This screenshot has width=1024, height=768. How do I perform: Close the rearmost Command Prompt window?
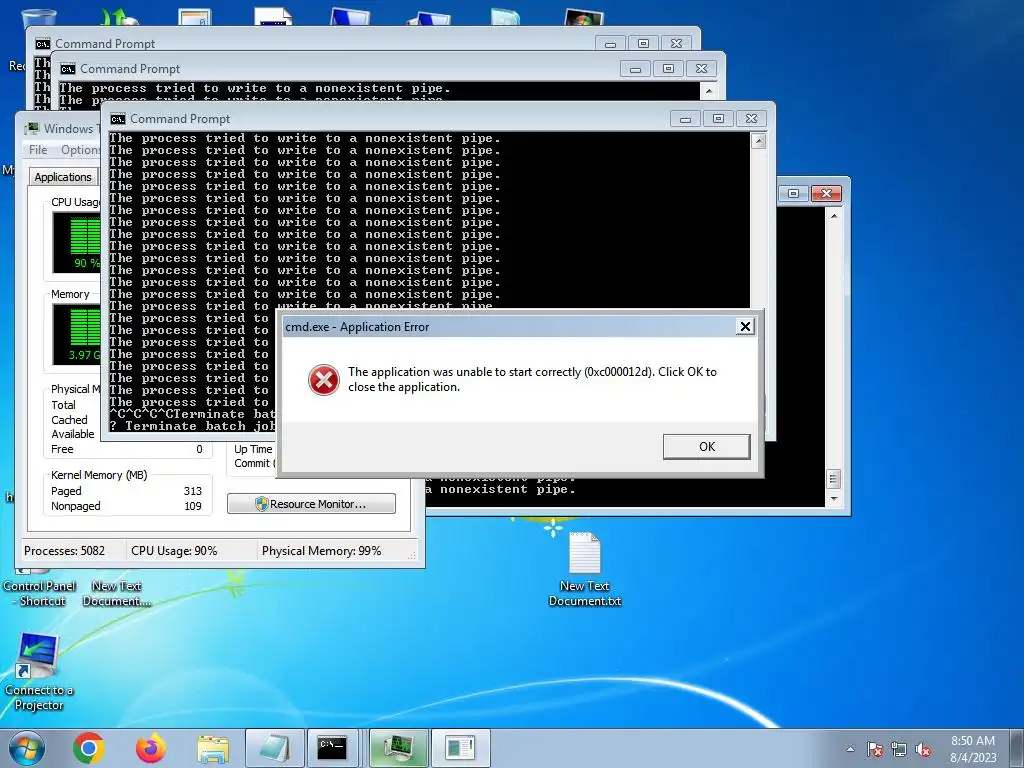coord(677,44)
